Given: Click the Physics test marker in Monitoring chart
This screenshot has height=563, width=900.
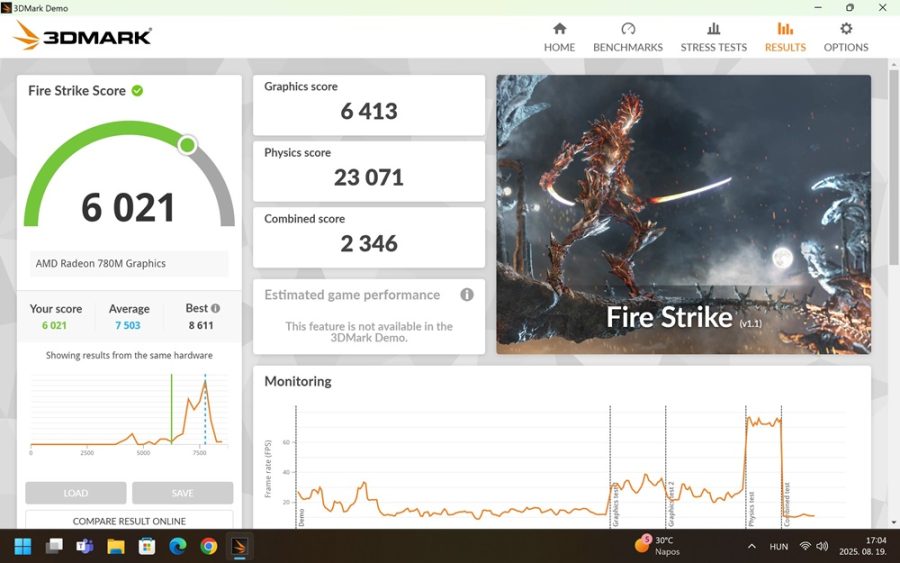Looking at the screenshot, I should [x=746, y=465].
